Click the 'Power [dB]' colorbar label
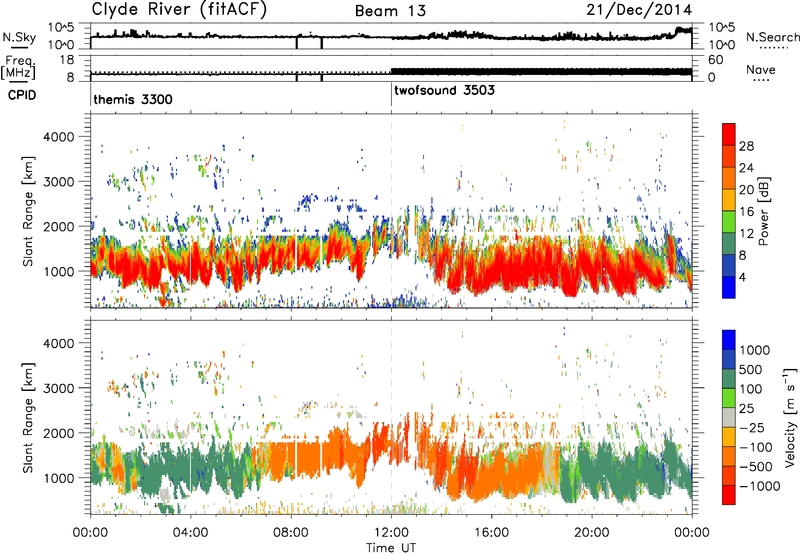The height and width of the screenshot is (554, 800). point(763,211)
